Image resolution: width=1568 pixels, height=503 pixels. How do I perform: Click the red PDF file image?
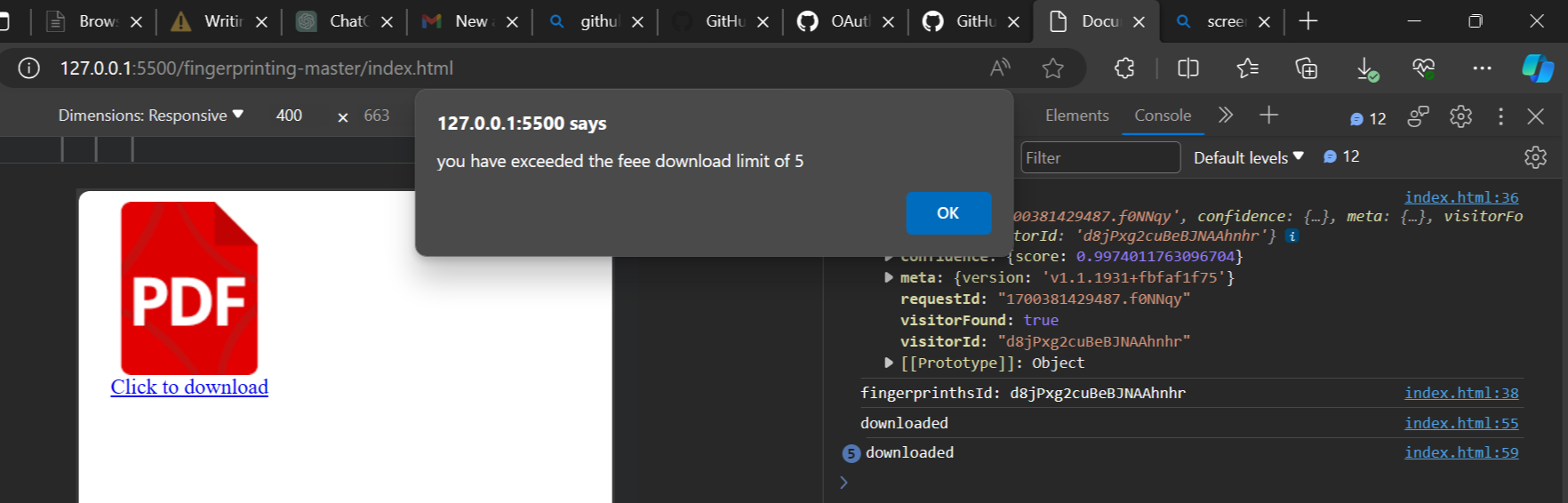(189, 288)
